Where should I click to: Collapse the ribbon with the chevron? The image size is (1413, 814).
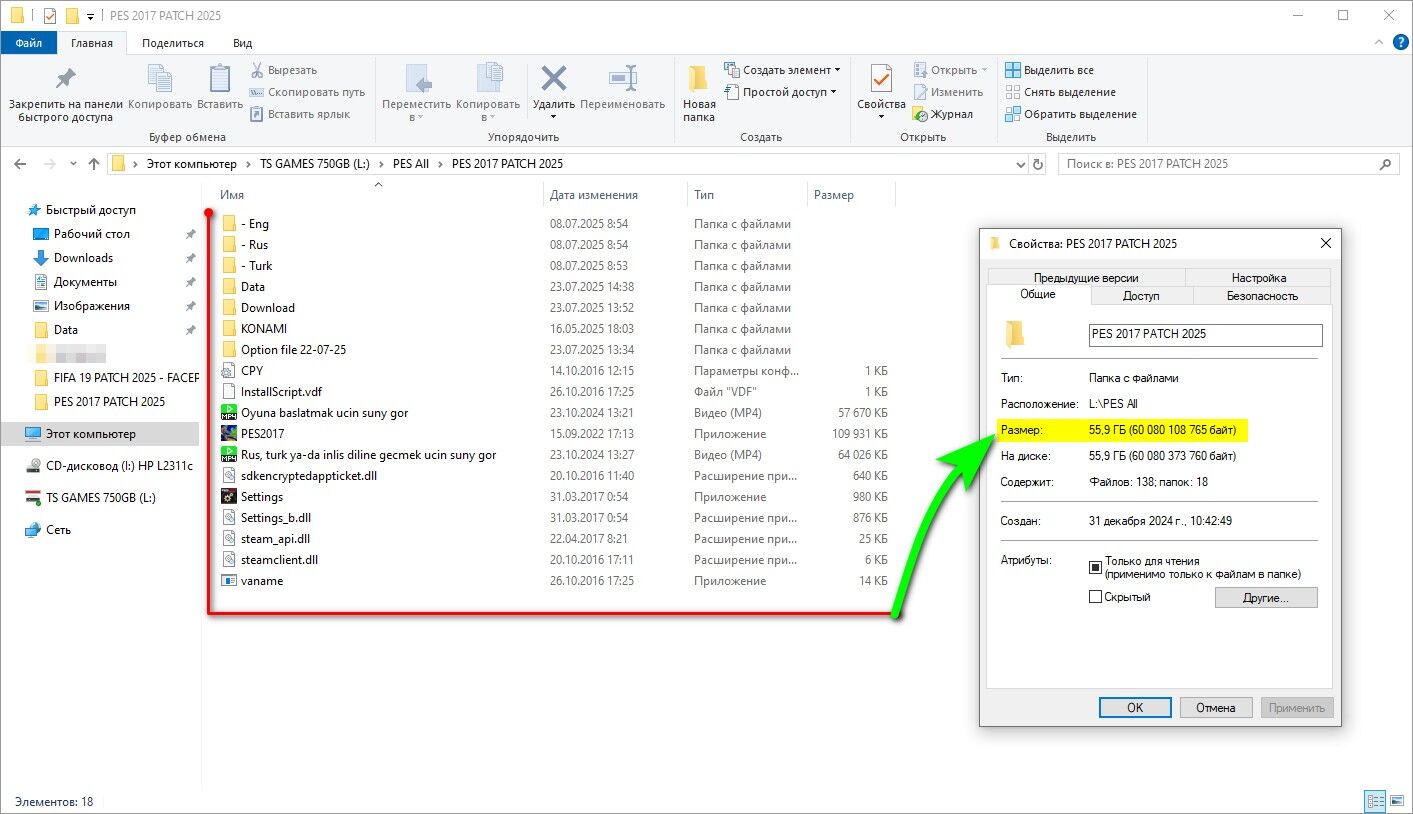pos(1377,43)
